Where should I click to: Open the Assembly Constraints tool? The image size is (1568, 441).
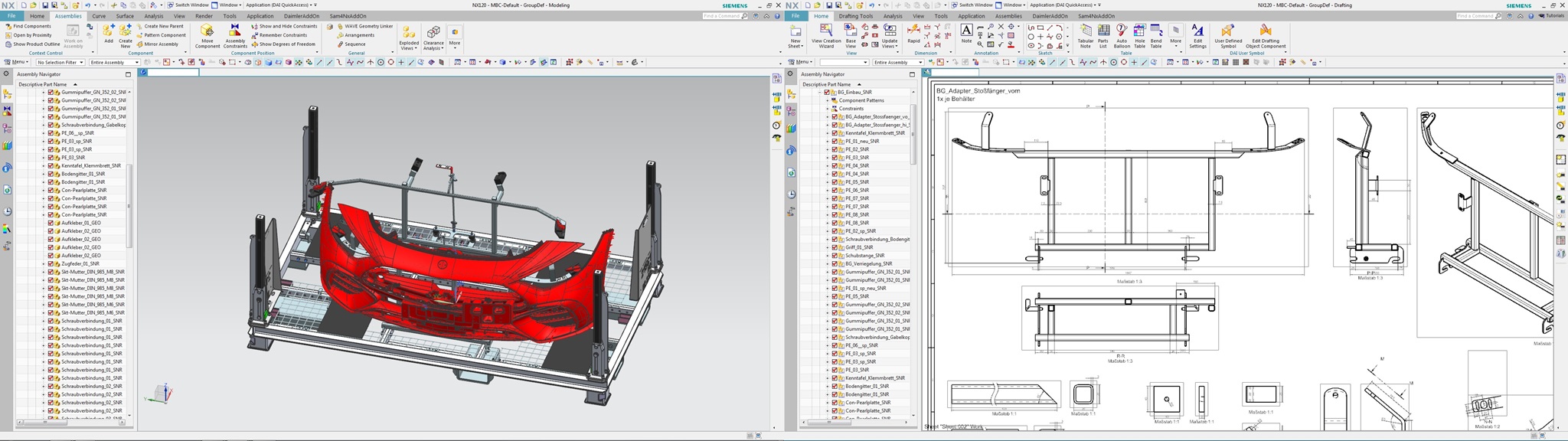click(235, 32)
